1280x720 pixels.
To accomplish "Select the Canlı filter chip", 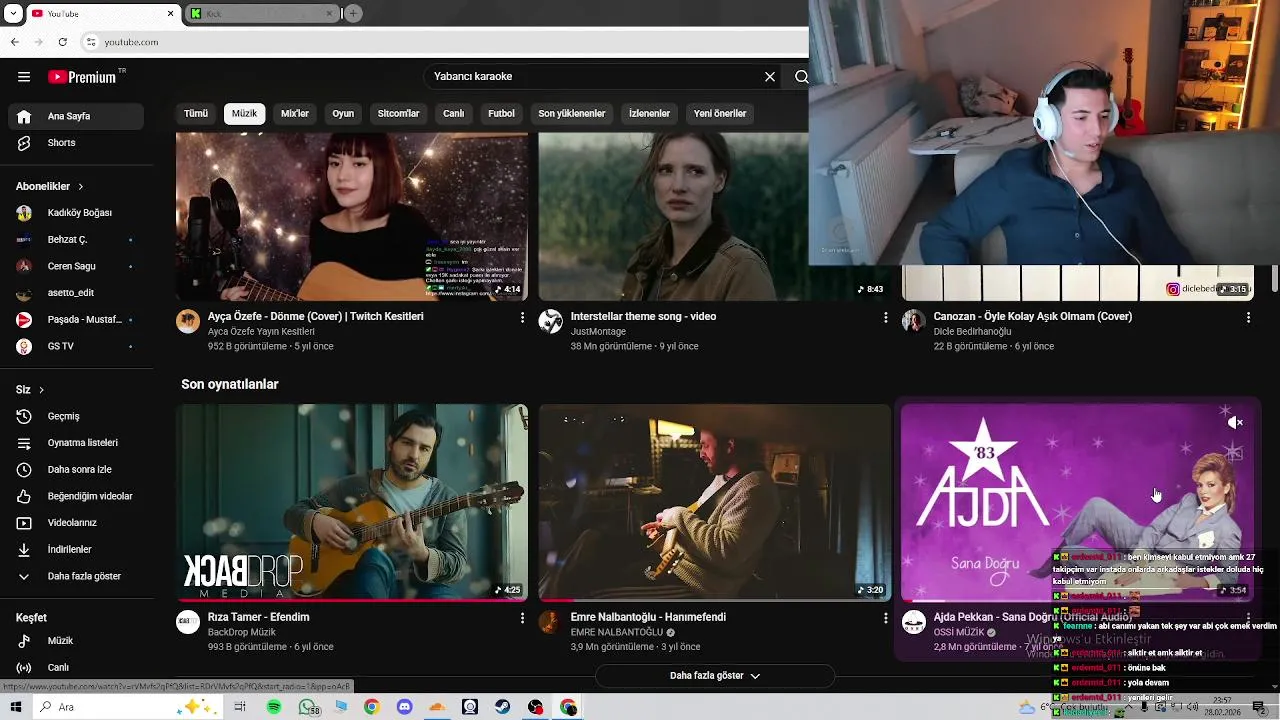I will click(454, 114).
